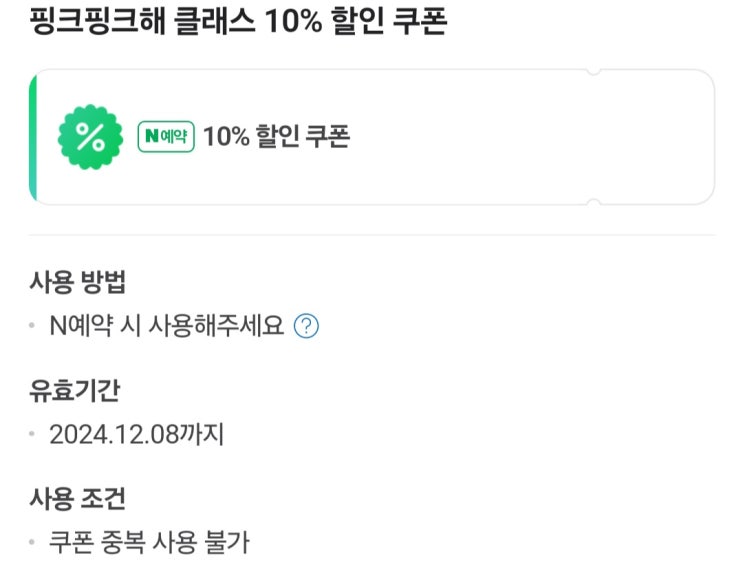This screenshot has height=567, width=743.
Task: Click the bullet before N예약 시 사용해주세요
Action: tap(33, 327)
